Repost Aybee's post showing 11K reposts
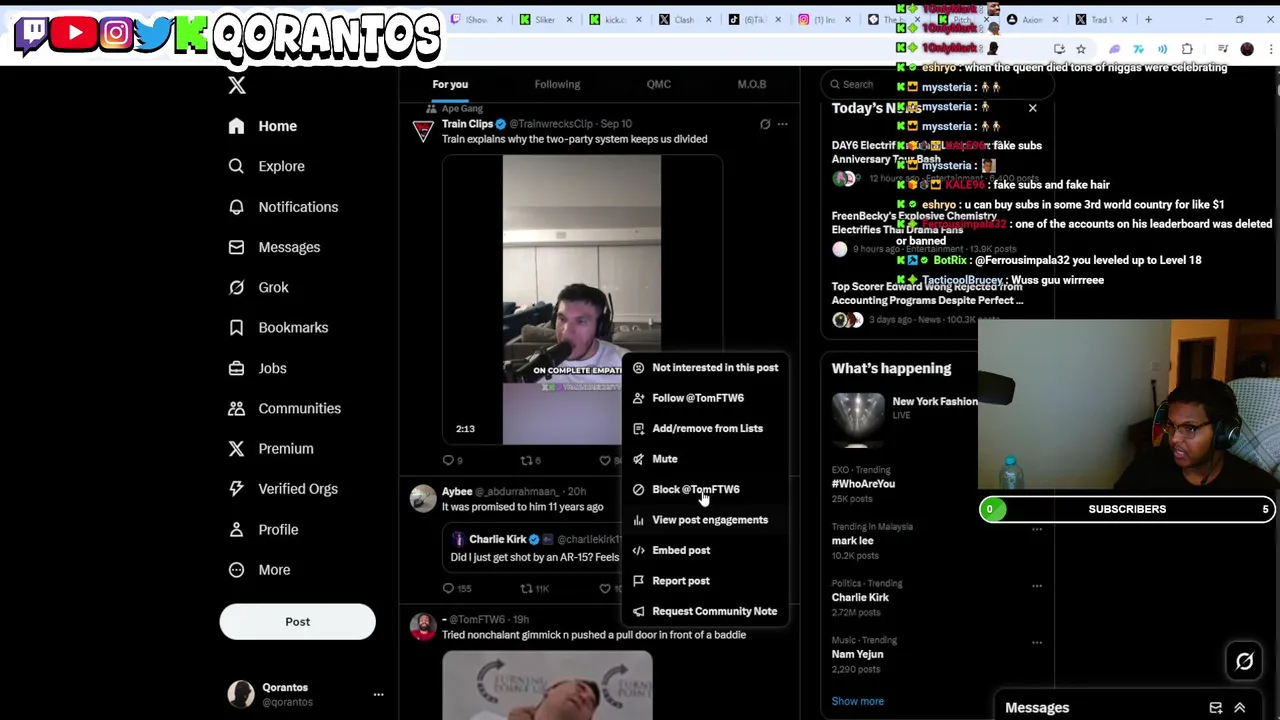 pos(526,588)
